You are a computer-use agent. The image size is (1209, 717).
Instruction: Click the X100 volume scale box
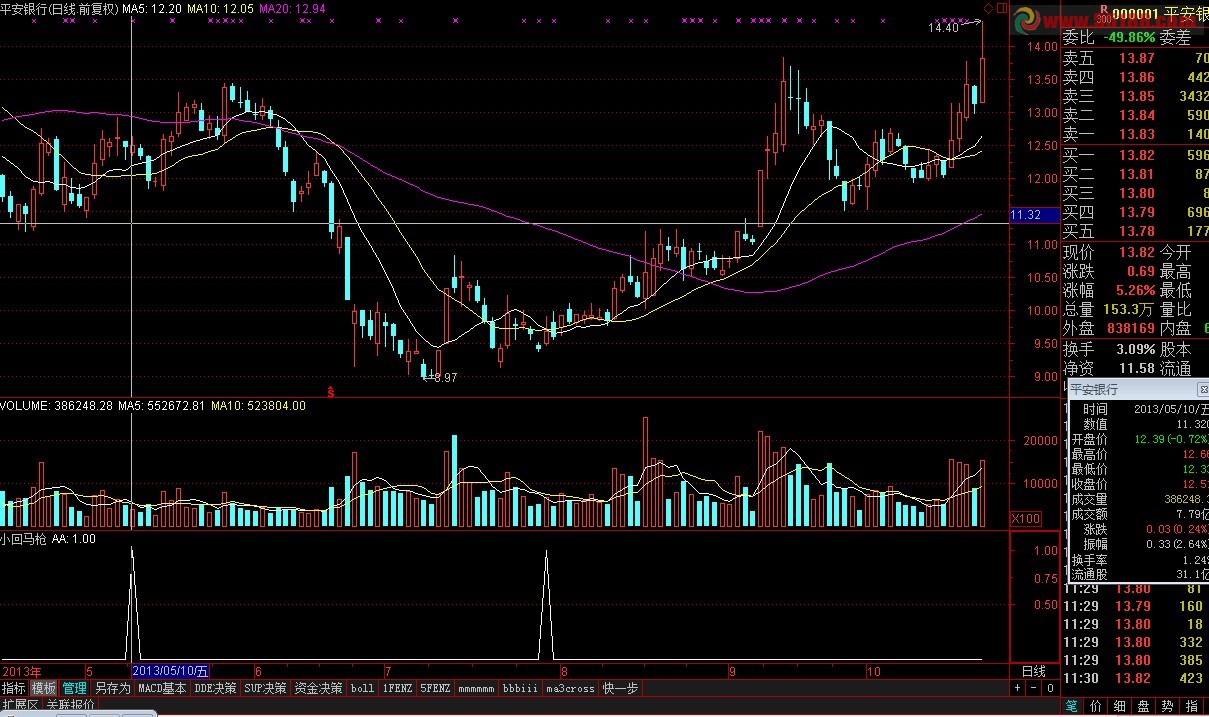click(x=1026, y=519)
